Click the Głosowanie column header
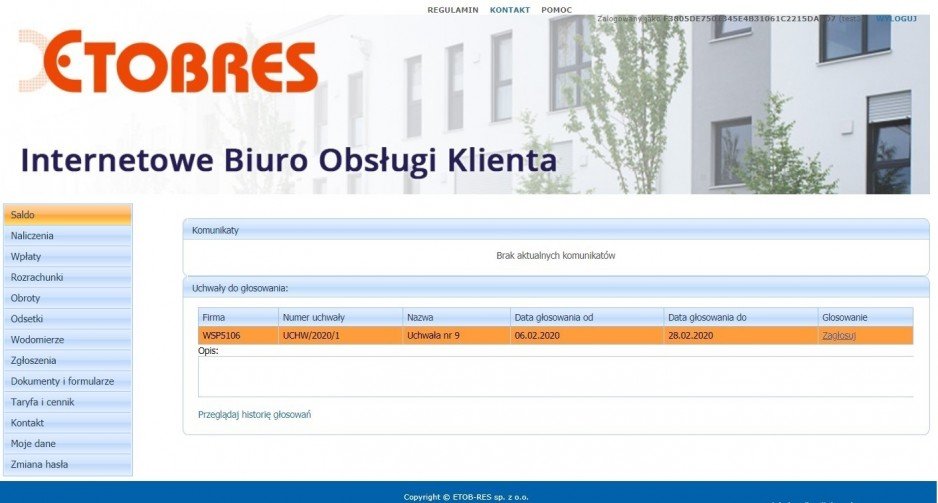Screen dimensions: 938x503 tap(866, 317)
